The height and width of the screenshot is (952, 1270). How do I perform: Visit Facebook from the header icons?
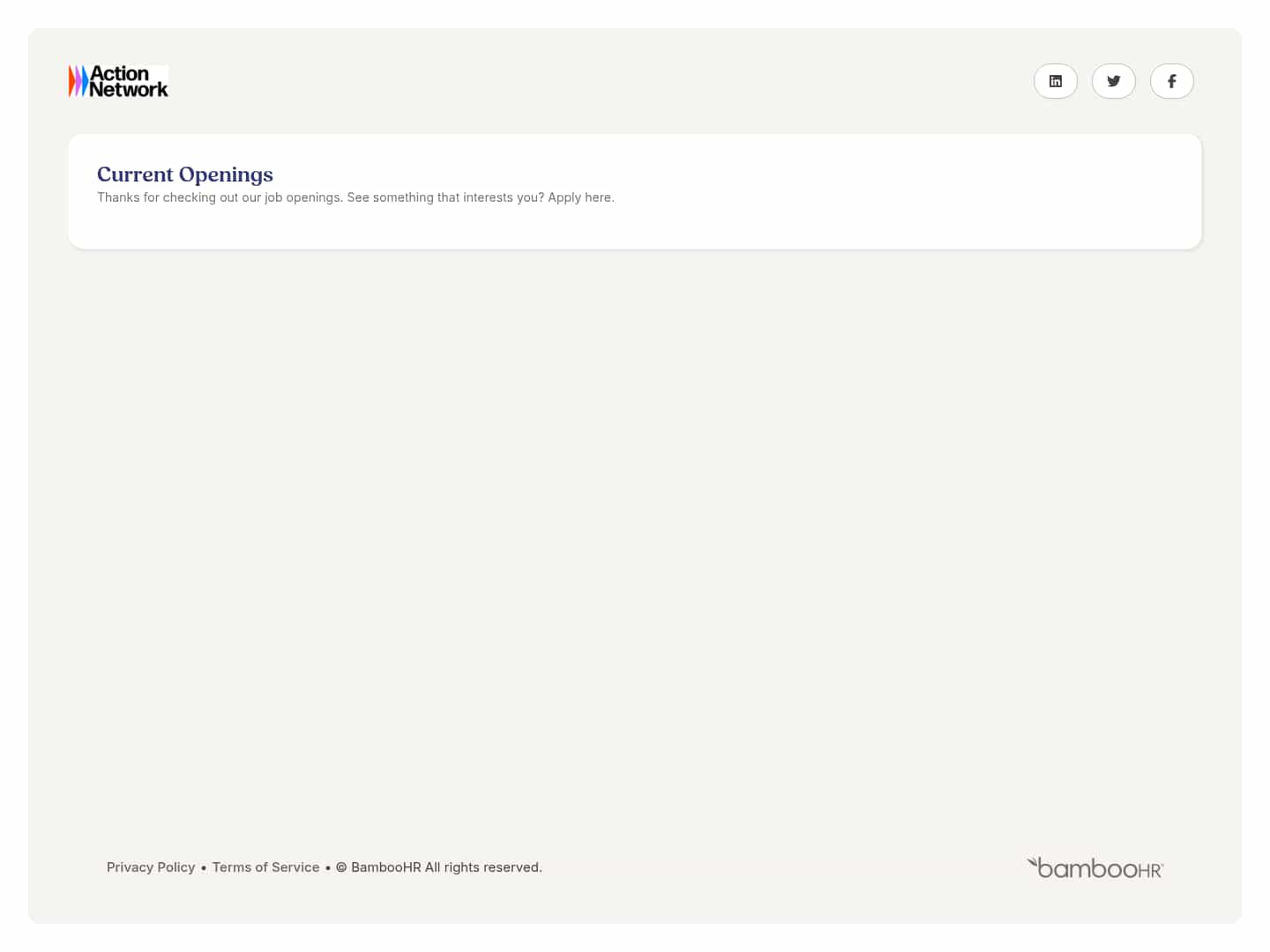click(x=1171, y=80)
